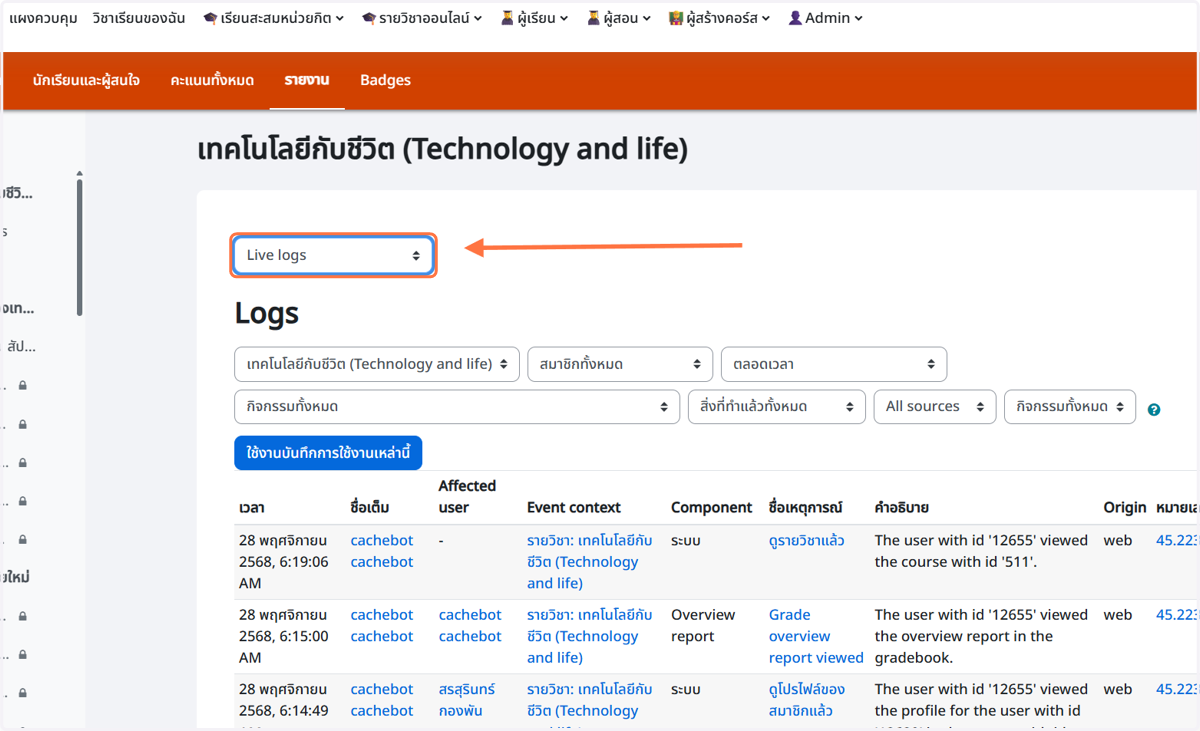Switch to the คะแนนทั้งหมด tab
Viewport: 1200px width, 731px height.
(212, 80)
